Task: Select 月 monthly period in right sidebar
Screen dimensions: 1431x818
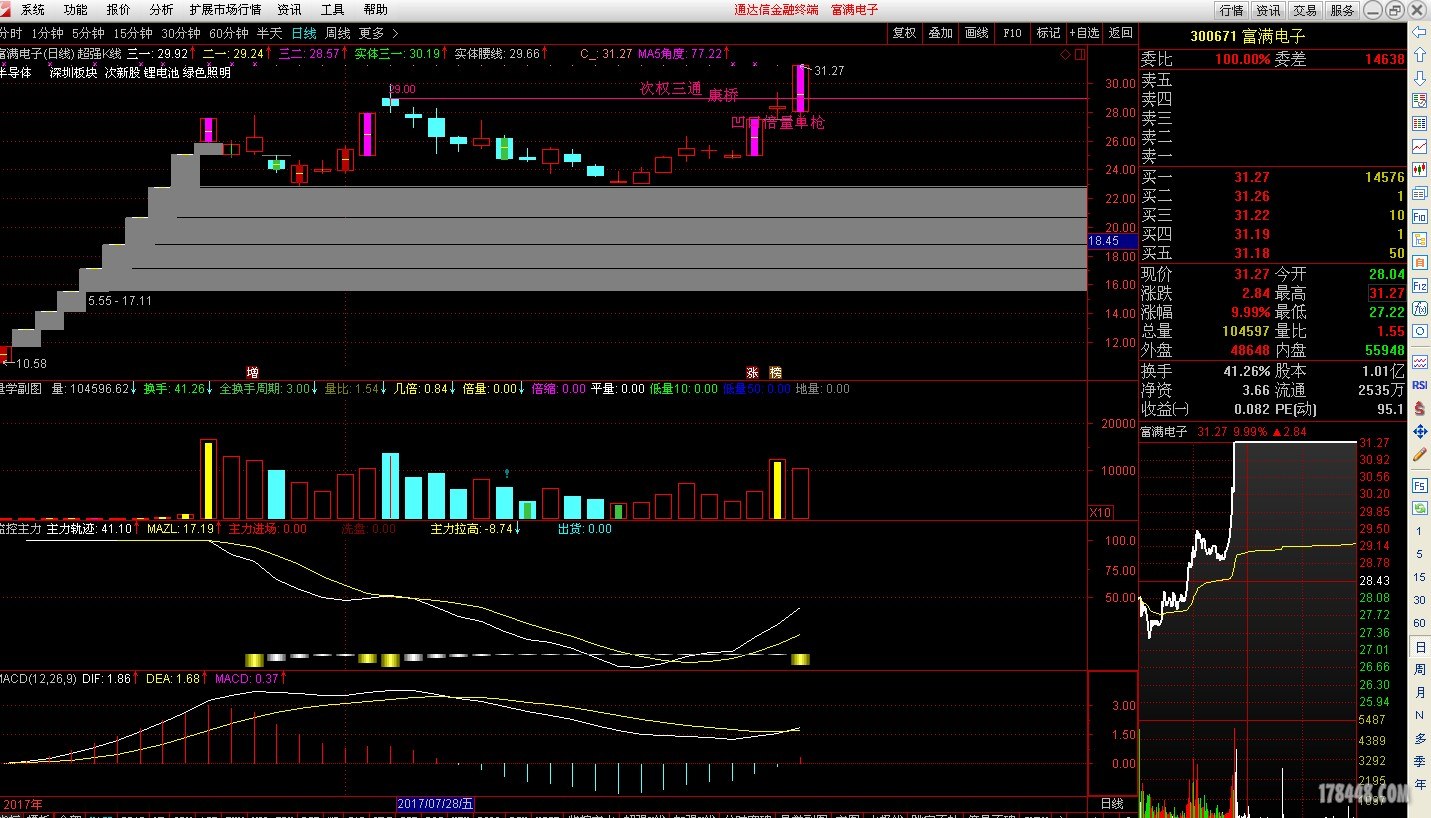Action: (x=1419, y=693)
